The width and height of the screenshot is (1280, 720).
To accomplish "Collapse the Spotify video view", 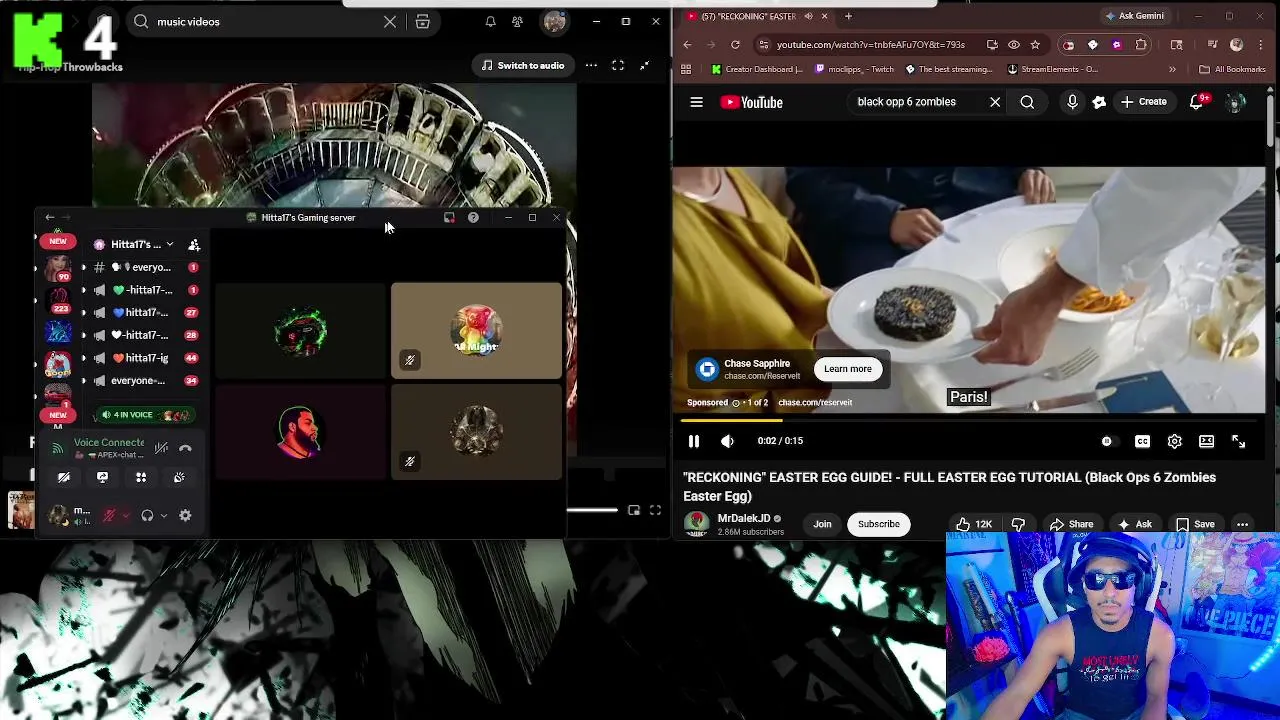I will (645, 66).
